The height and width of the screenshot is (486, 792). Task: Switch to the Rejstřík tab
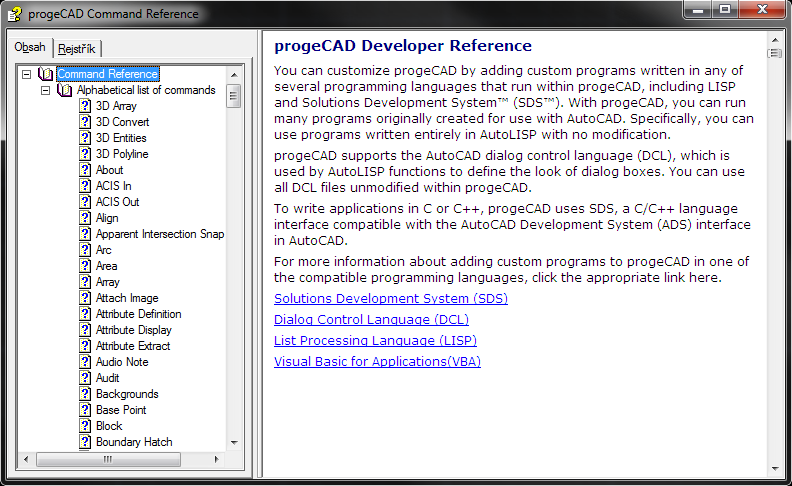[77, 49]
